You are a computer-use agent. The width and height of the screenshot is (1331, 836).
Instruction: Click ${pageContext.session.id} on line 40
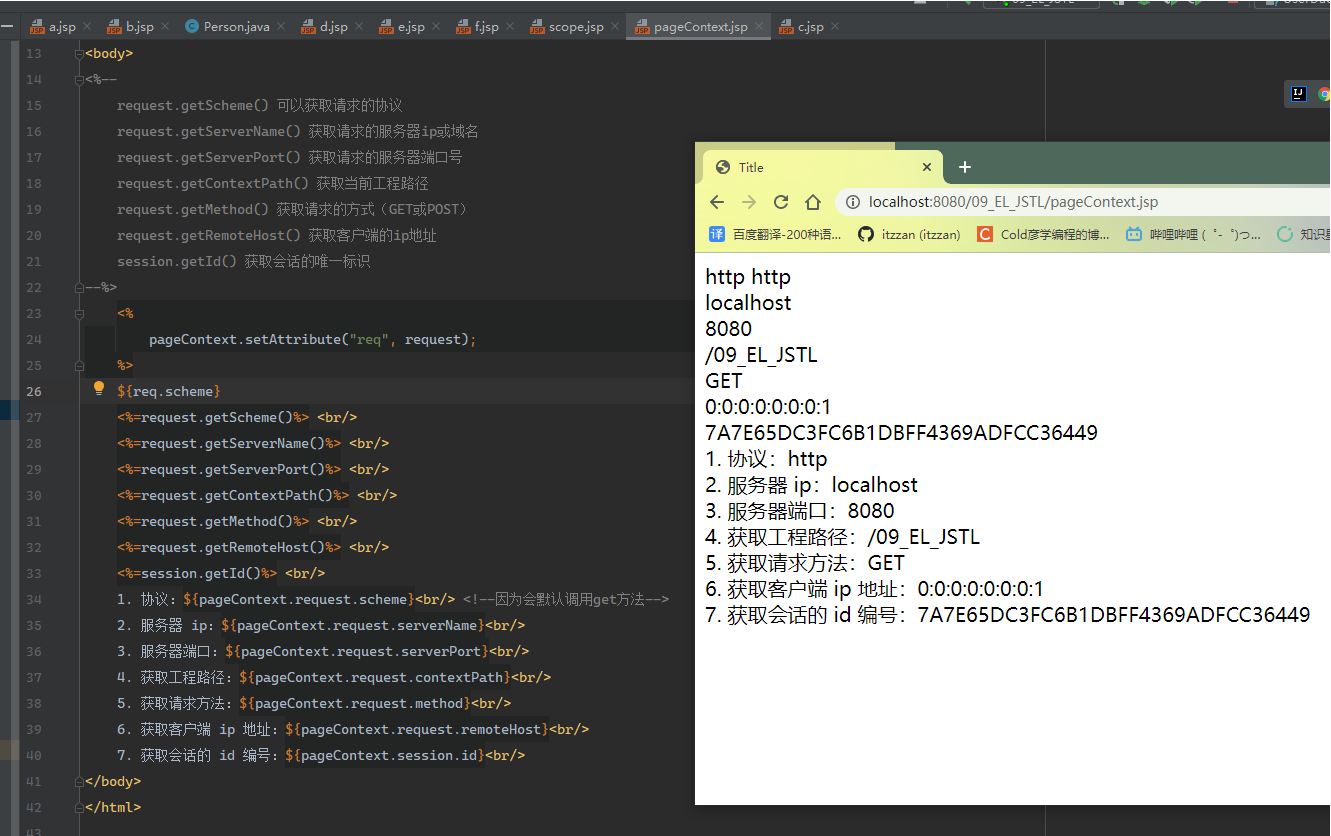pyautogui.click(x=385, y=756)
